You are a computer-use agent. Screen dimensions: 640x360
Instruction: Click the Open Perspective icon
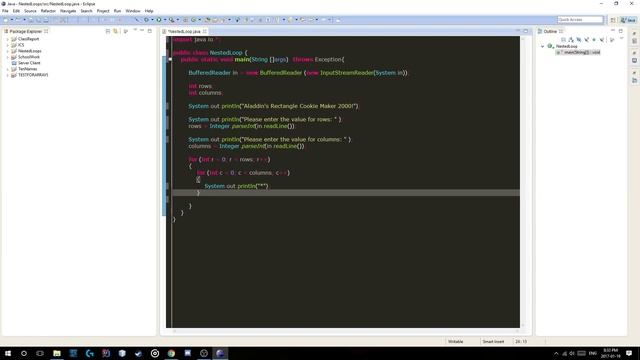pyautogui.click(x=613, y=20)
